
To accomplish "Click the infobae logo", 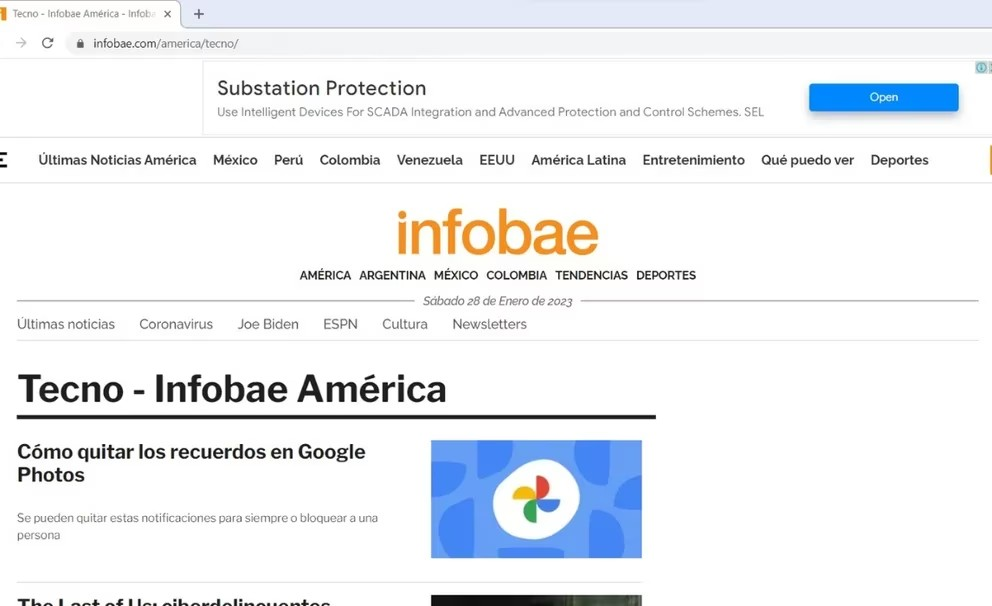I will 497,232.
